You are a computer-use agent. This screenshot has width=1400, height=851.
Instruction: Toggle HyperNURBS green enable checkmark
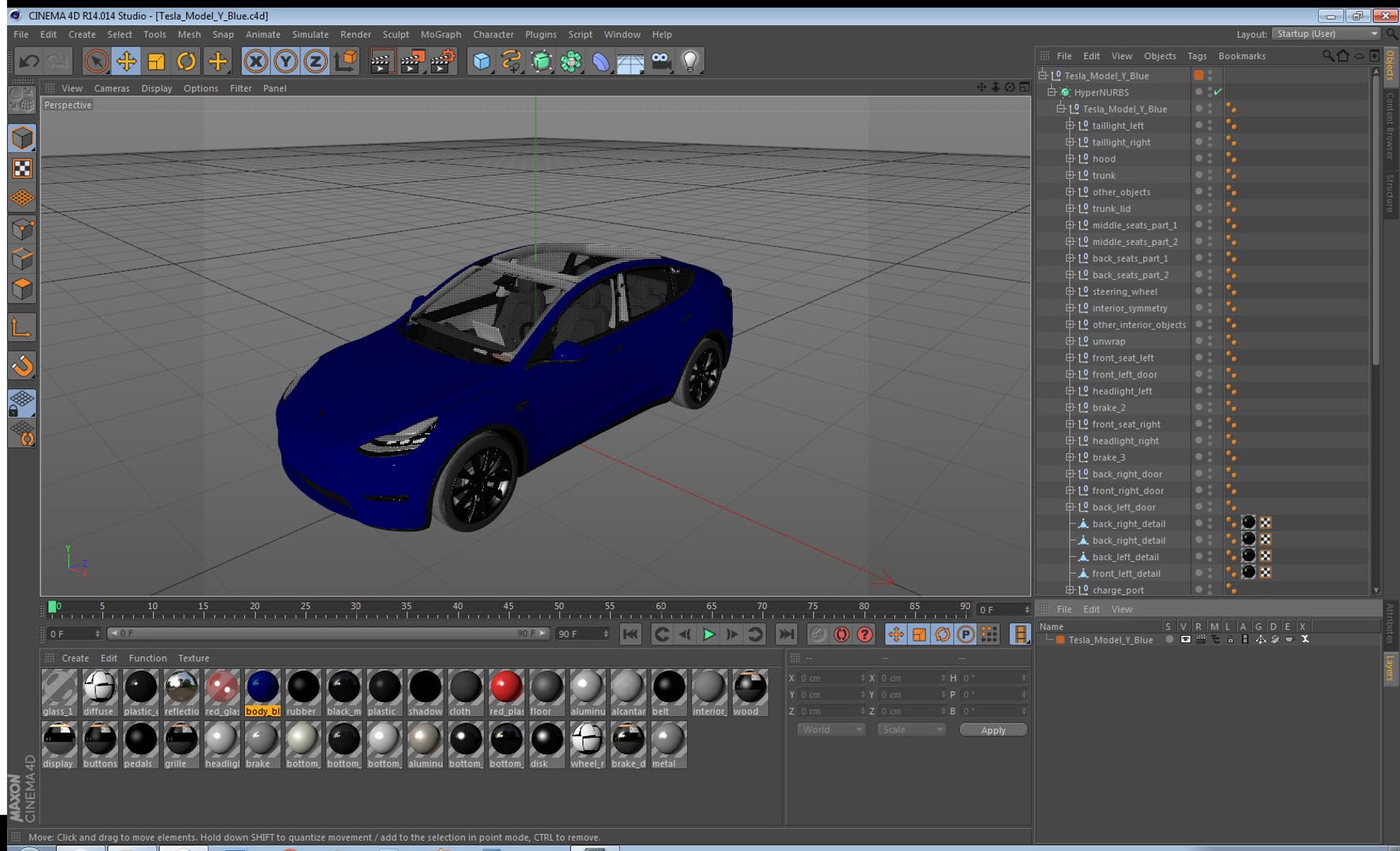click(1218, 92)
